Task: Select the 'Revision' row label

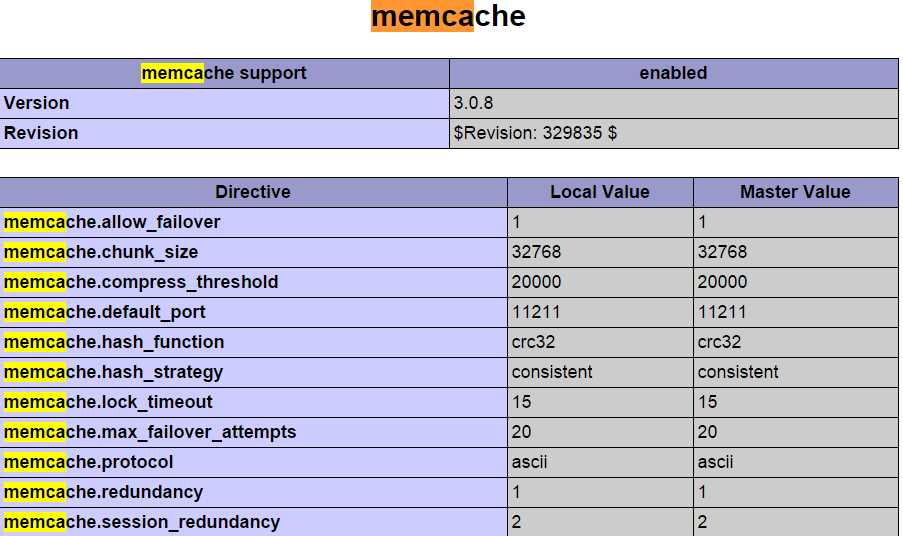Action: (41, 133)
